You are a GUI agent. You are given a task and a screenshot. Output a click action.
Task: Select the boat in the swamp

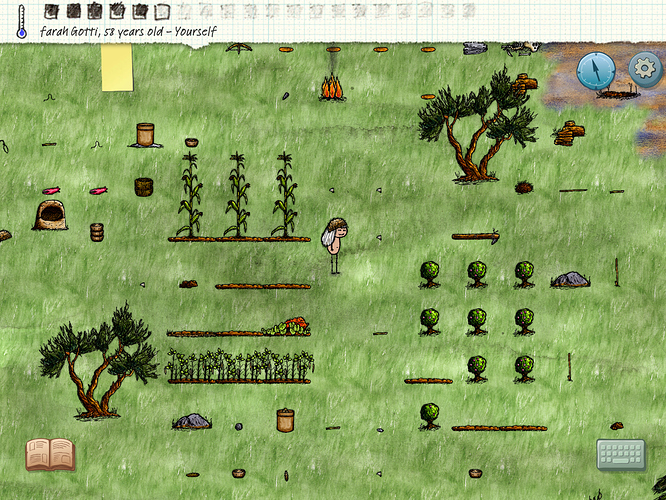[617, 93]
